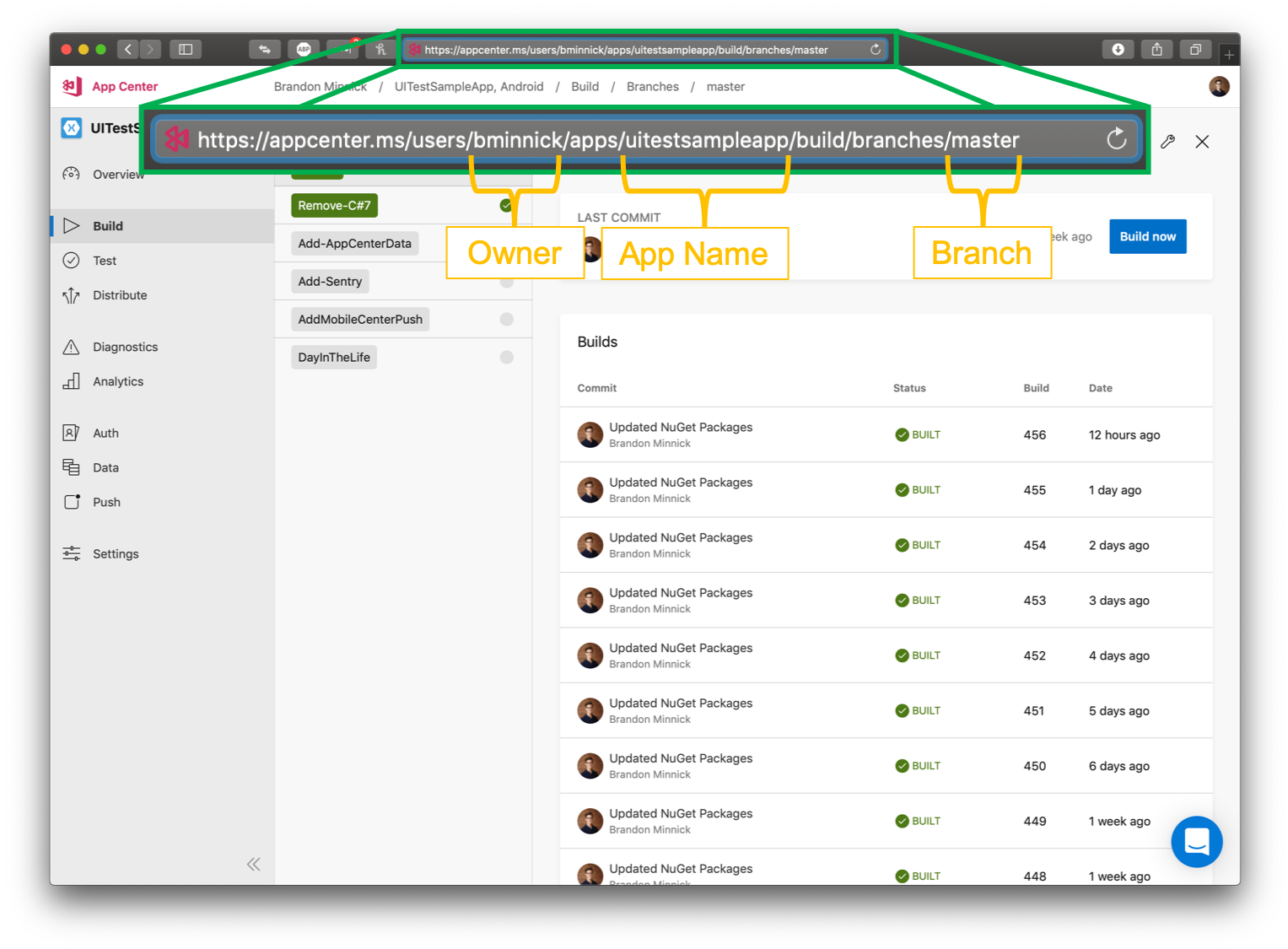The width and height of the screenshot is (1288, 949).
Task: Click the Auth person icon
Action: click(72, 433)
